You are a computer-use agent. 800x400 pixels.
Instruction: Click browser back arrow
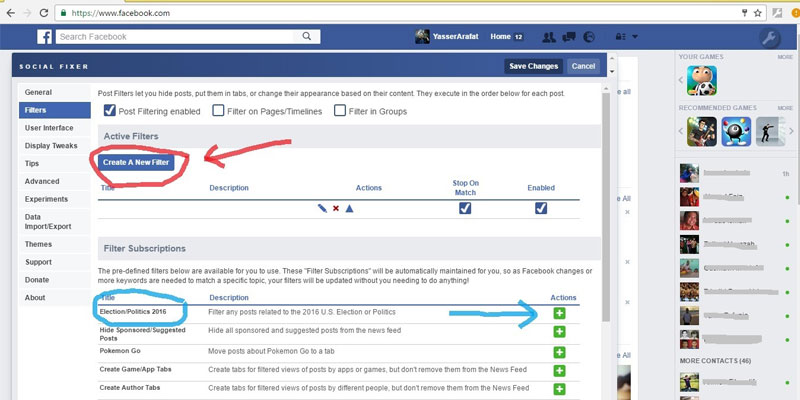coord(10,13)
